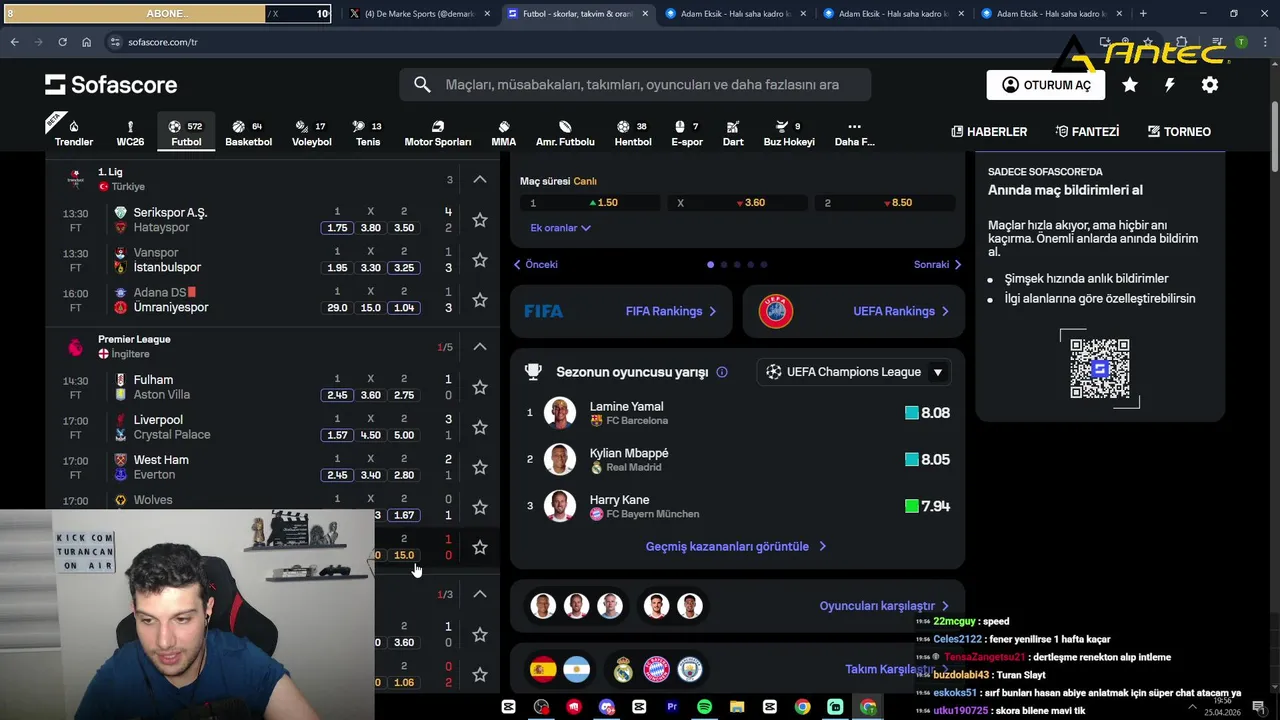Select the draw odds 3.60
The width and height of the screenshot is (1280, 720).
pyautogui.click(x=738, y=203)
